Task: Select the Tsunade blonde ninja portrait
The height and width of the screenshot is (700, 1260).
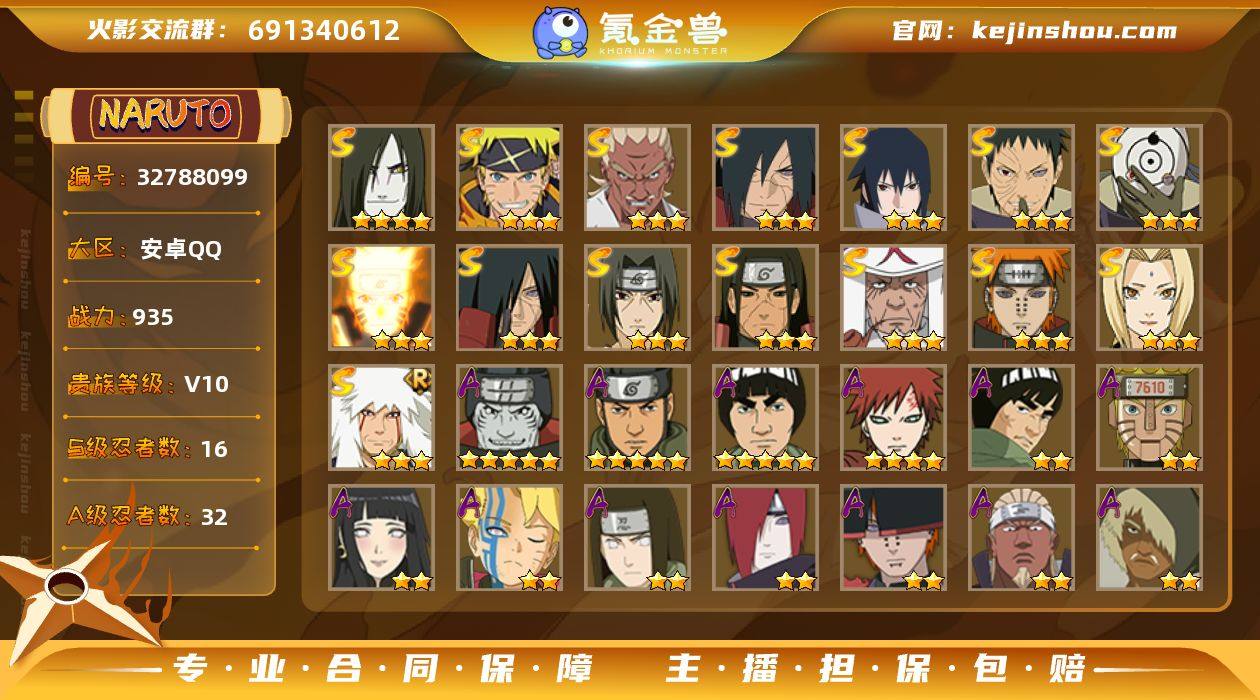Action: (x=1149, y=297)
